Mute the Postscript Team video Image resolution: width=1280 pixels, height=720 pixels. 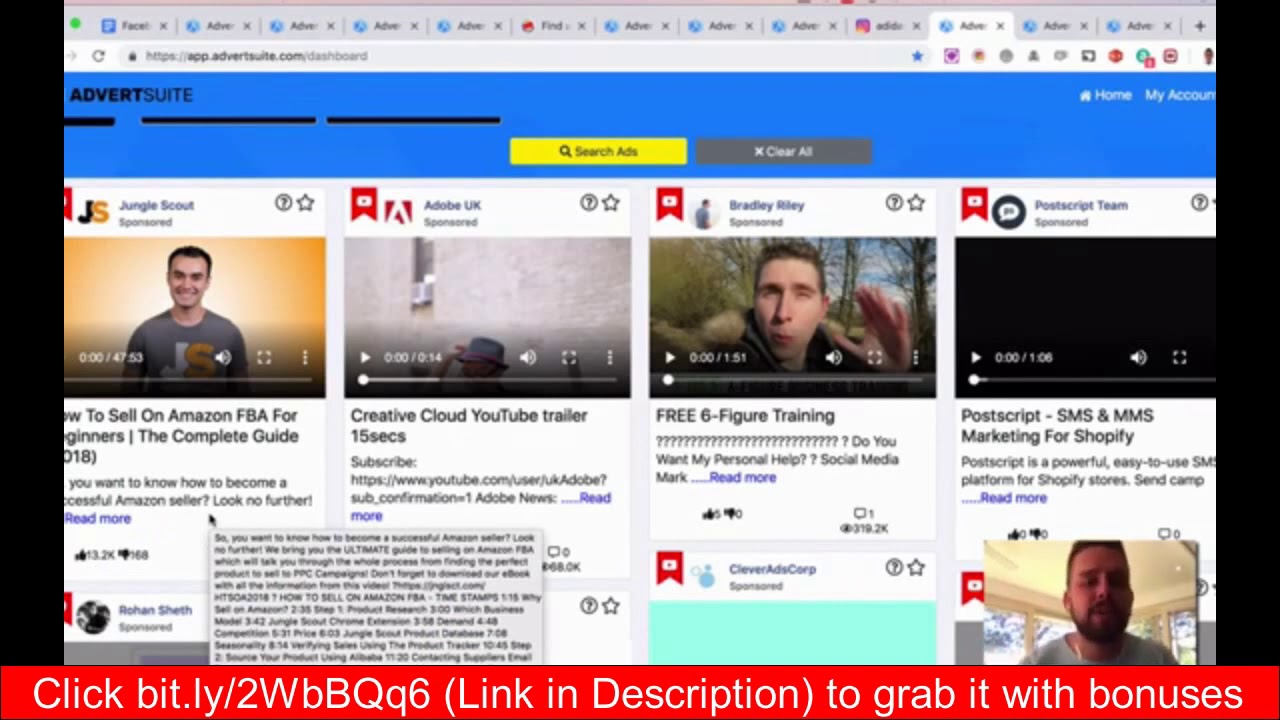[1138, 357]
